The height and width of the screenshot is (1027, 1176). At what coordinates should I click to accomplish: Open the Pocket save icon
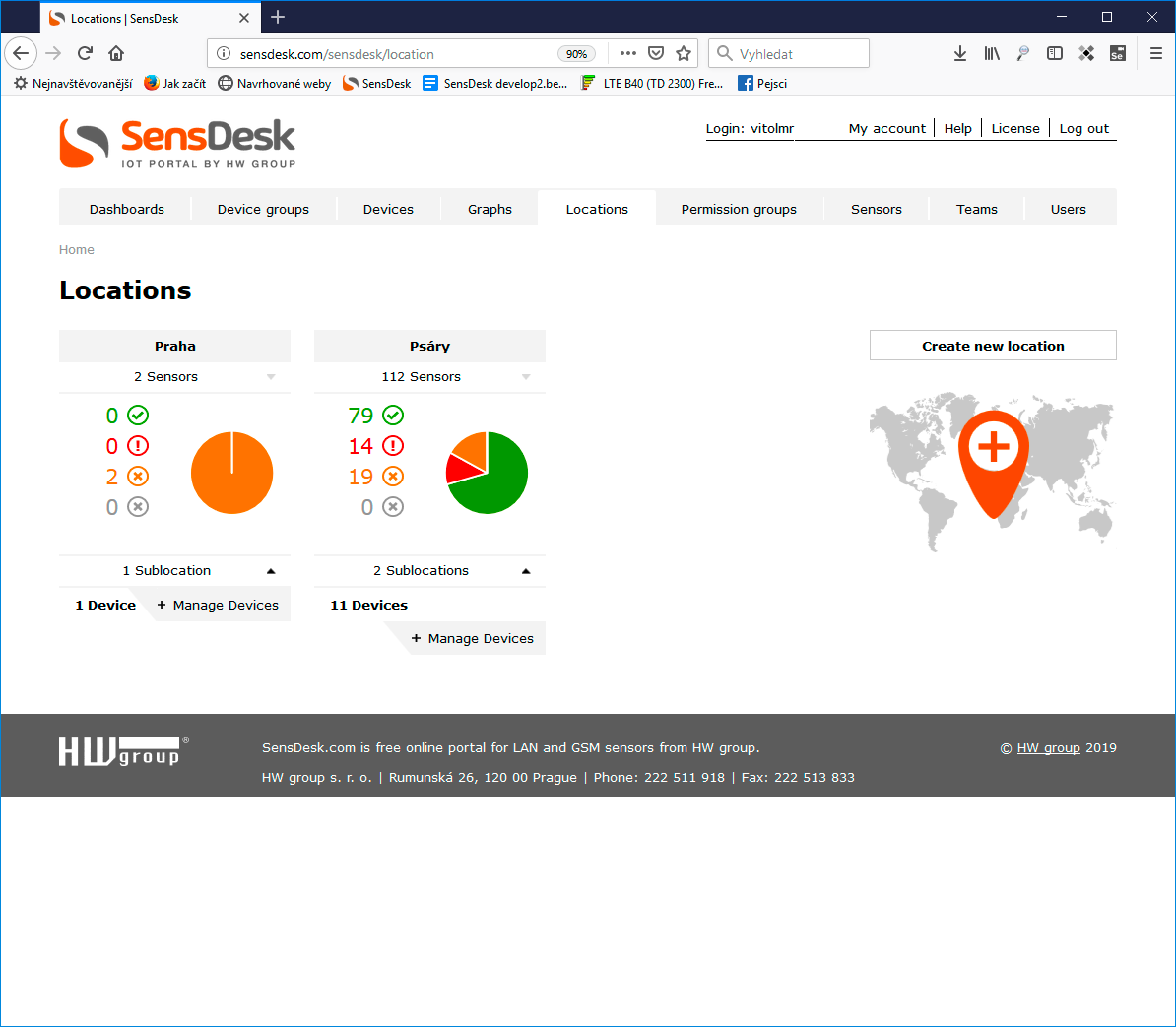click(656, 53)
